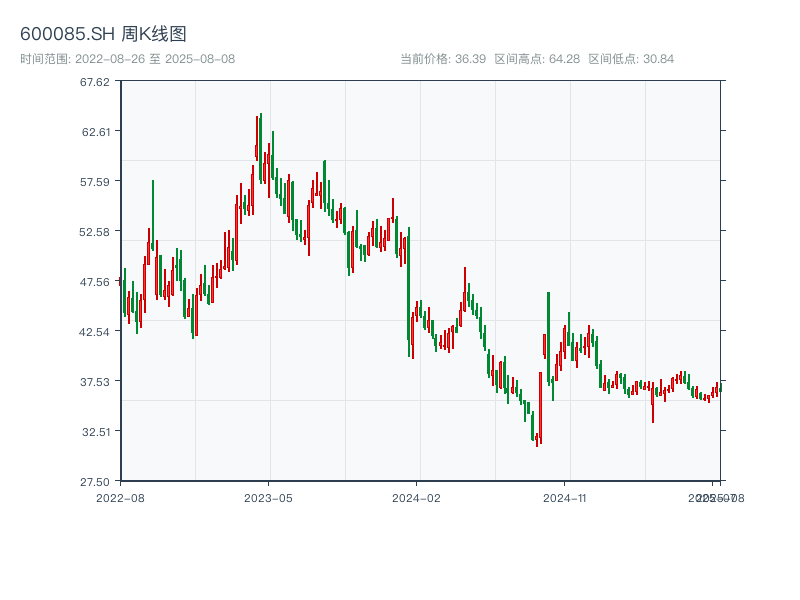Screen dimensions: 800x600
Task: Select the 37.53 price axis label
Action: tap(95, 381)
